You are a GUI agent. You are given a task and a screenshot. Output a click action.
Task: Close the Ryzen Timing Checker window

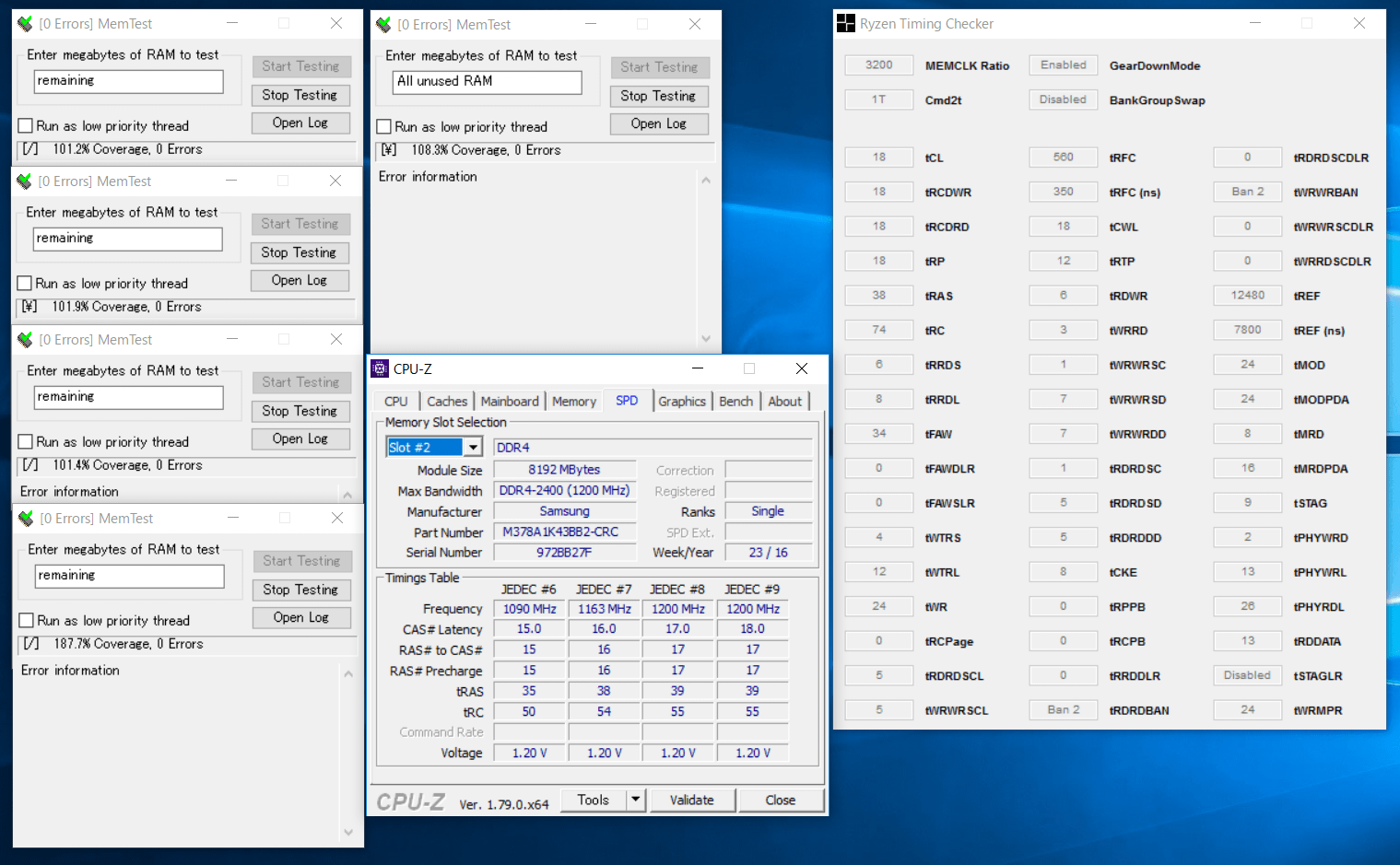(1359, 24)
